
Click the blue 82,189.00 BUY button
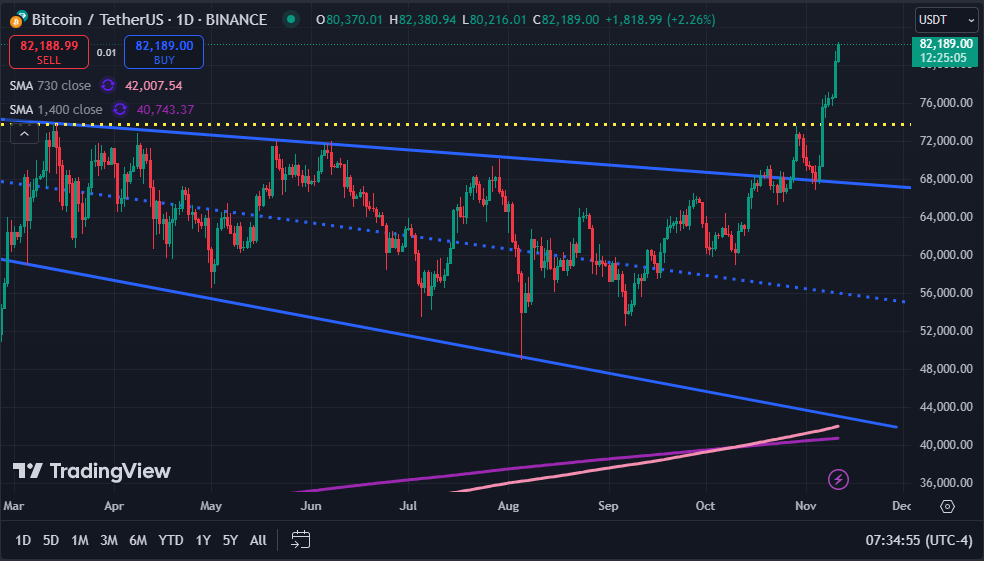164,52
